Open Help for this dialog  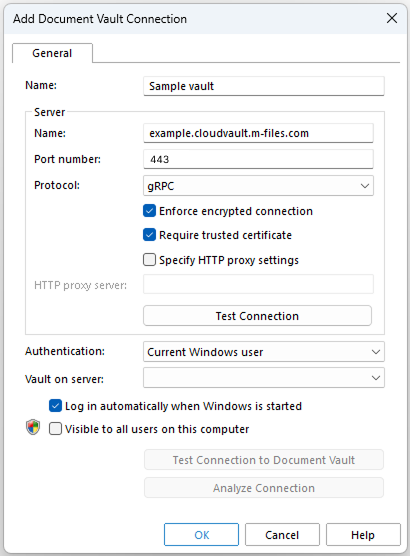[x=363, y=535]
